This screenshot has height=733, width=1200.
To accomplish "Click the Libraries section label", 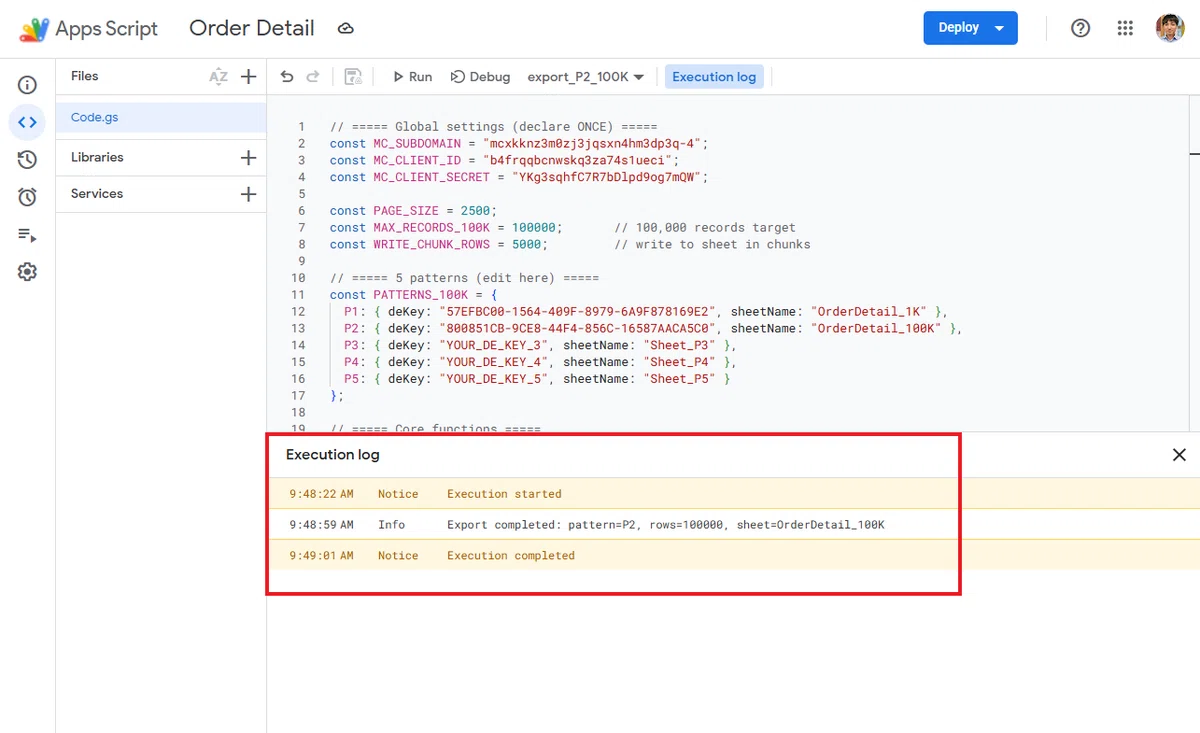I will coord(97,157).
